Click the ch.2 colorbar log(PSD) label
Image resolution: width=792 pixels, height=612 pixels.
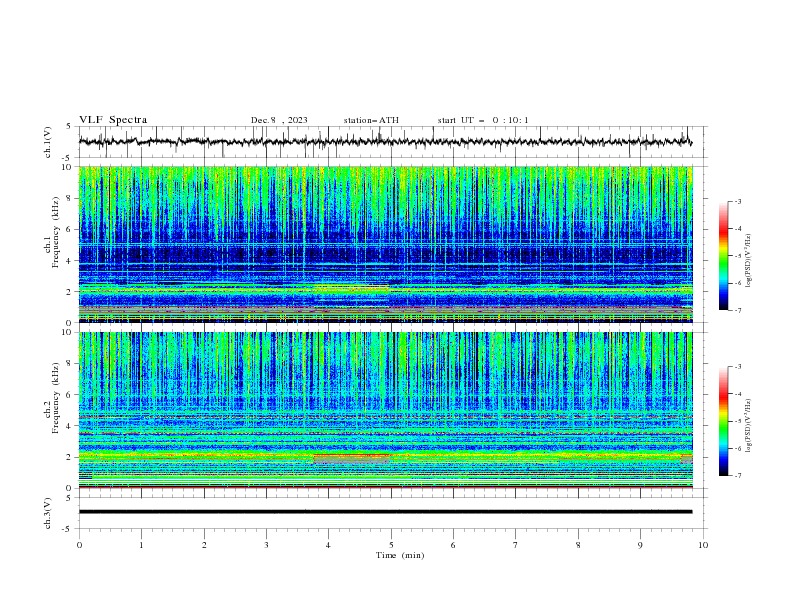[749, 425]
